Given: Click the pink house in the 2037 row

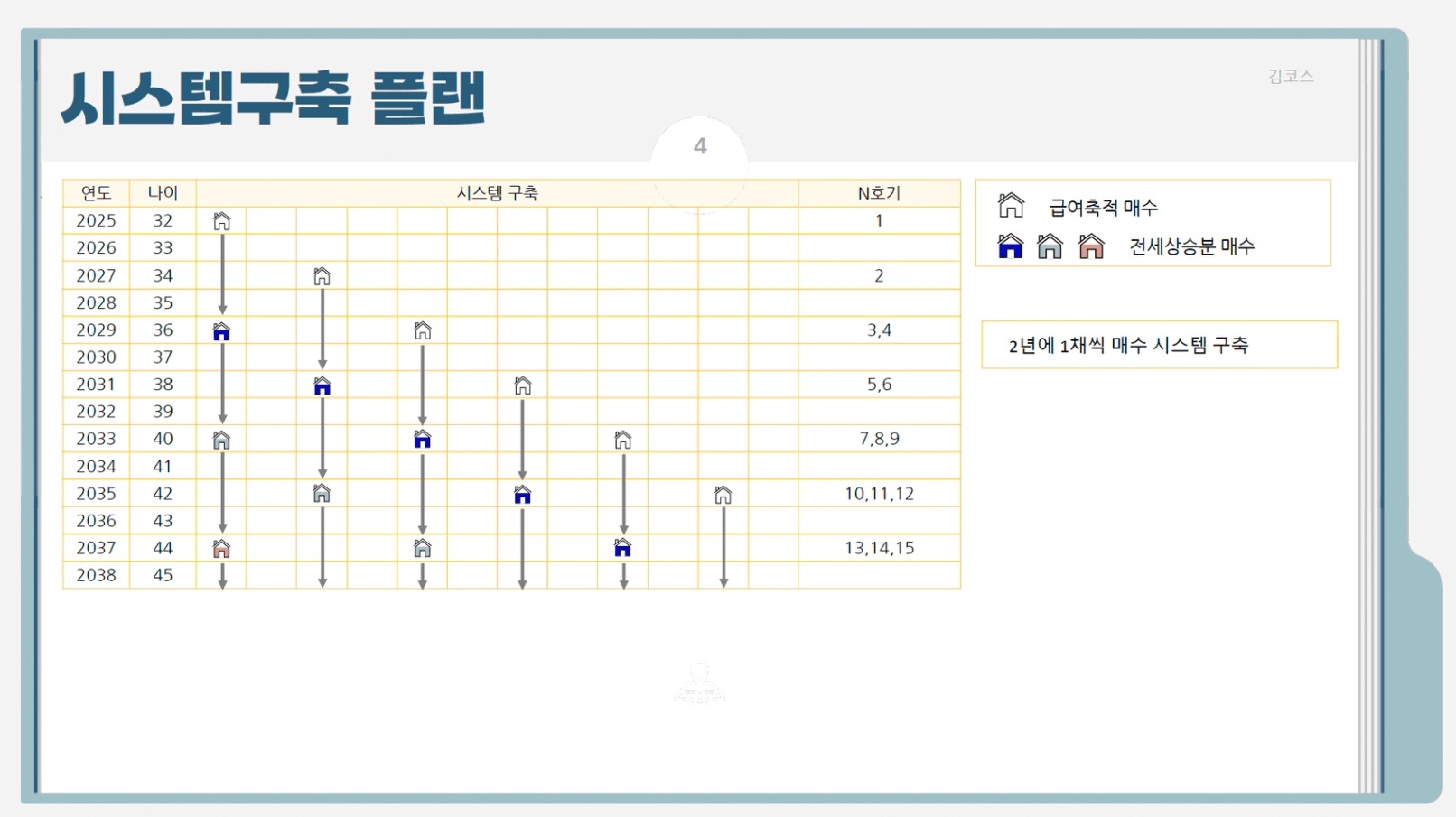Looking at the screenshot, I should (x=221, y=548).
